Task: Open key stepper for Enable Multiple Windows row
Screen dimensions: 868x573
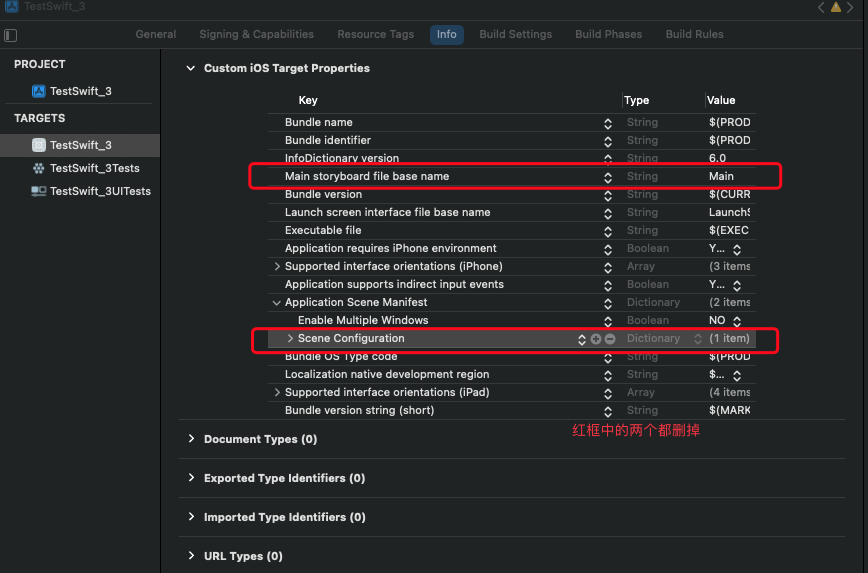Action: click(x=608, y=322)
